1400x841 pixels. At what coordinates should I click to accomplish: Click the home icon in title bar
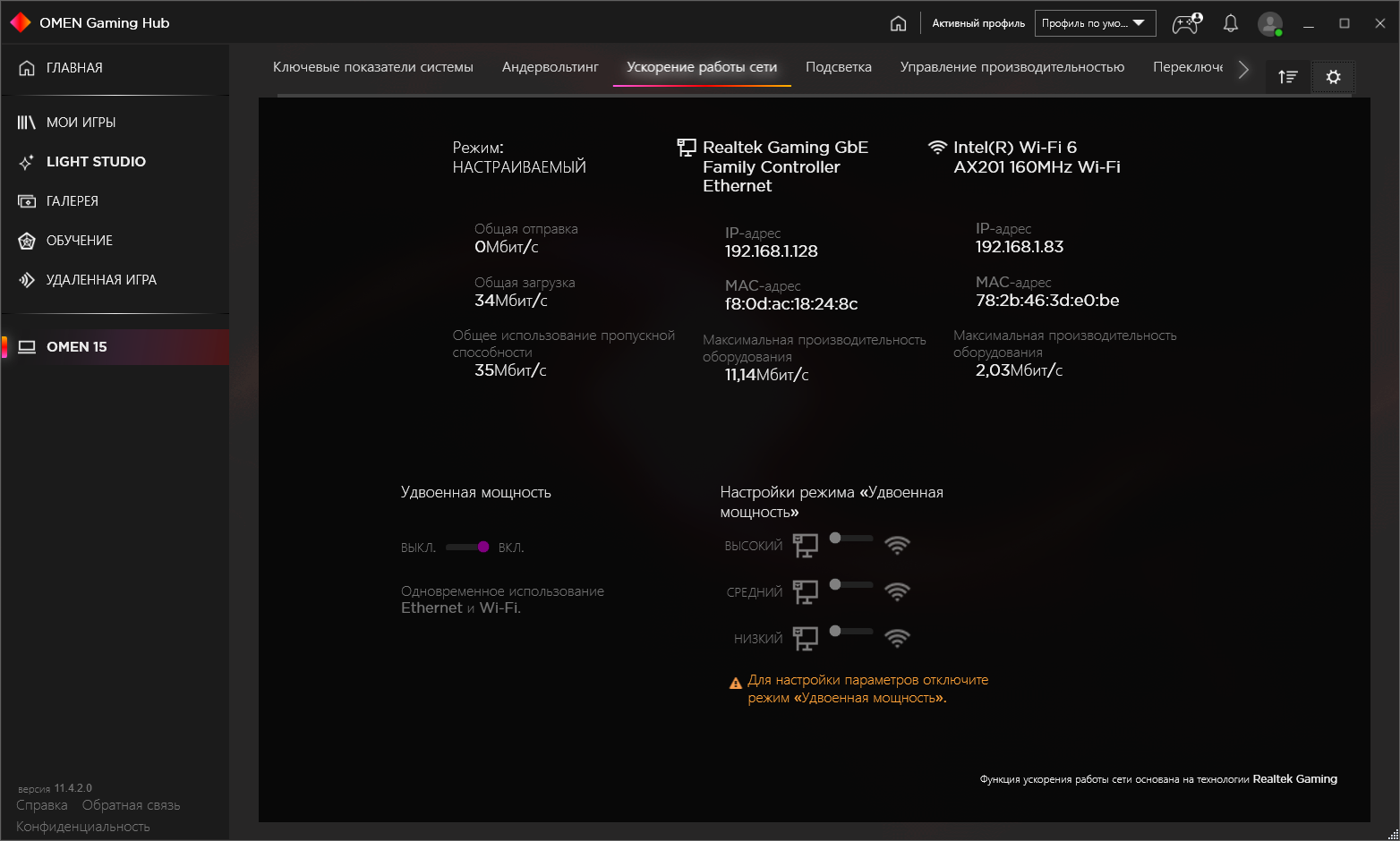point(898,23)
